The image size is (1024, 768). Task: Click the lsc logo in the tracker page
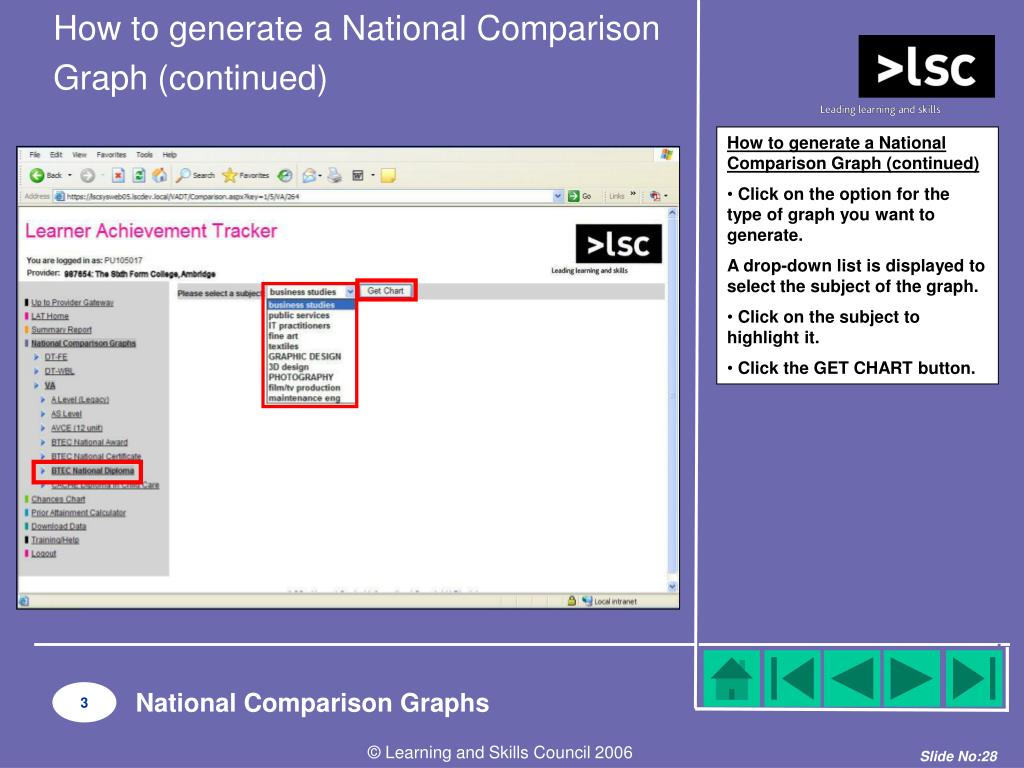pyautogui.click(x=618, y=244)
